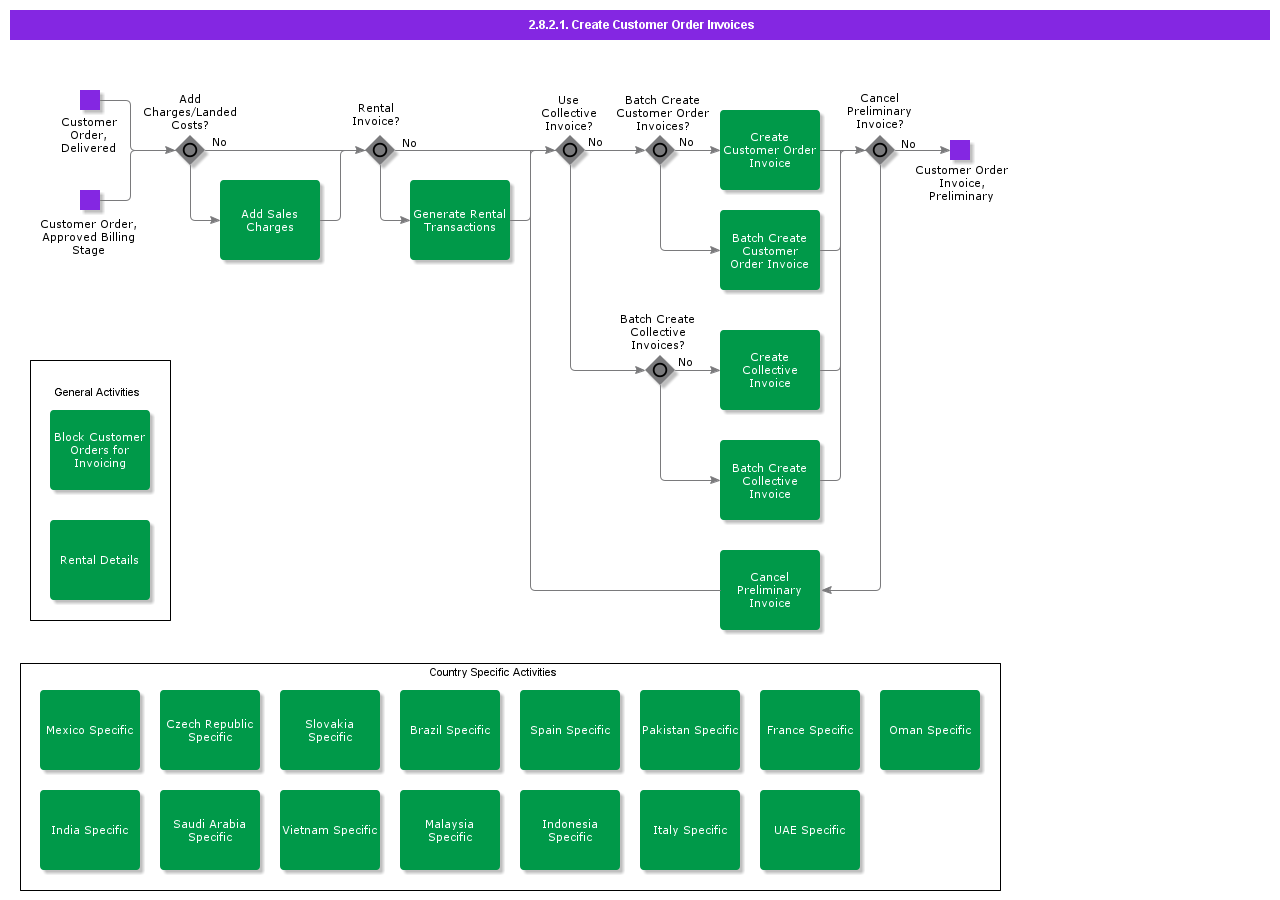Select the Rental Invoice gateway diamond
Screen dimensions: 1280x900
point(380,150)
